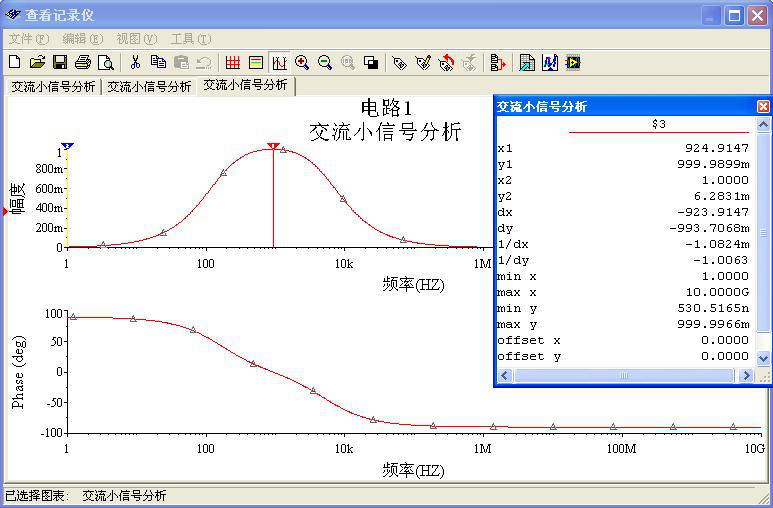Screen dimensions: 773x508
Task: Click the Cut scissors icon
Action: [x=136, y=63]
